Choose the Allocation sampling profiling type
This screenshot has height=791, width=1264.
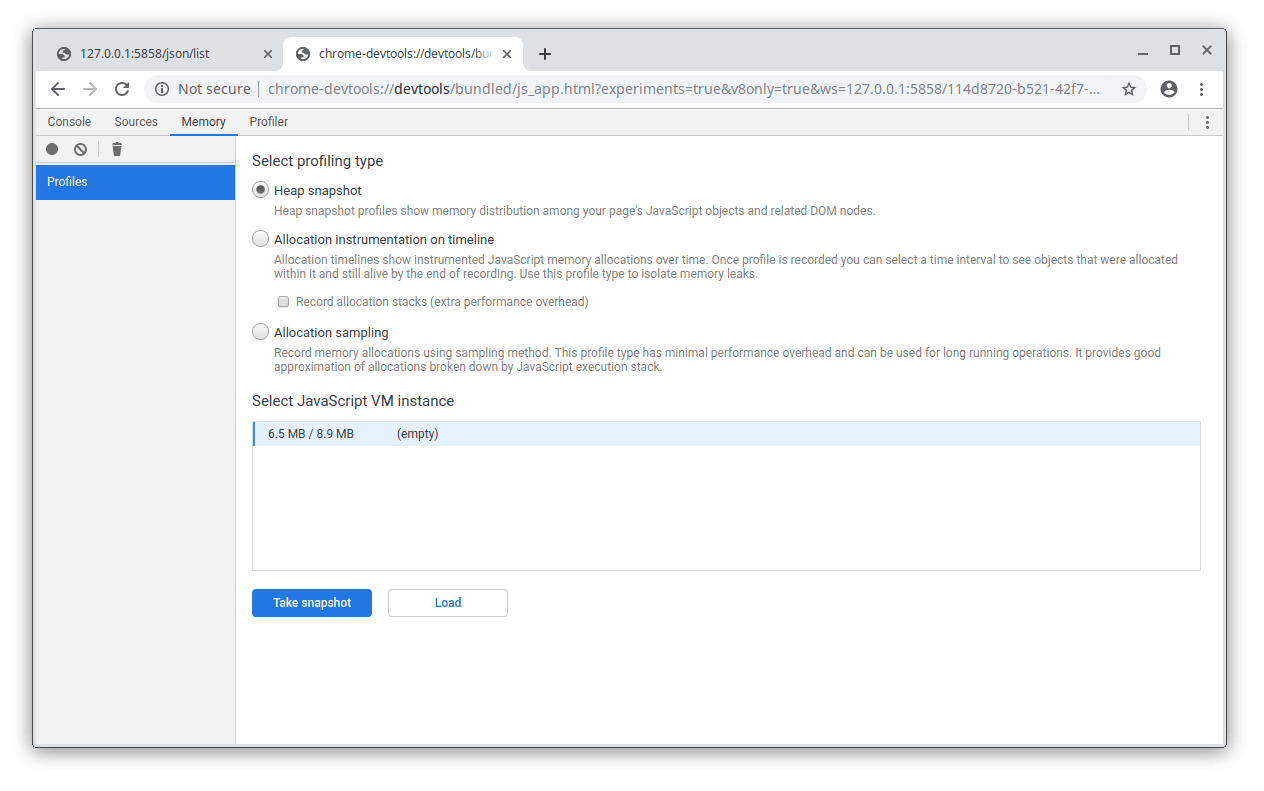click(261, 332)
